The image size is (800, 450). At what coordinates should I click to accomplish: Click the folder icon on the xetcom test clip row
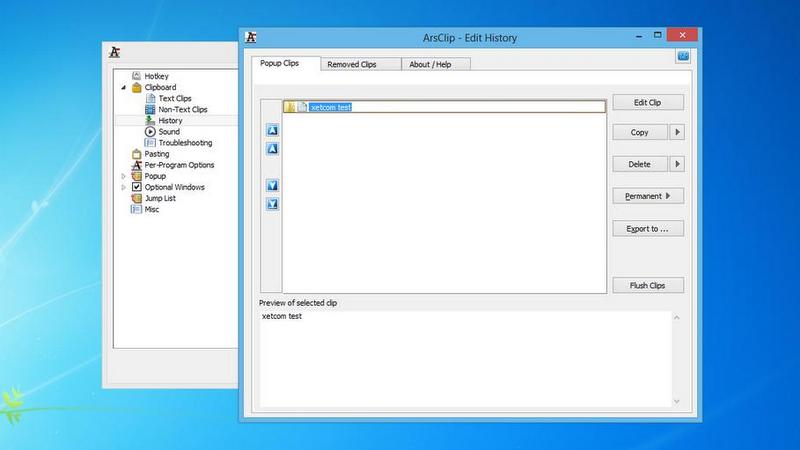tap(290, 107)
